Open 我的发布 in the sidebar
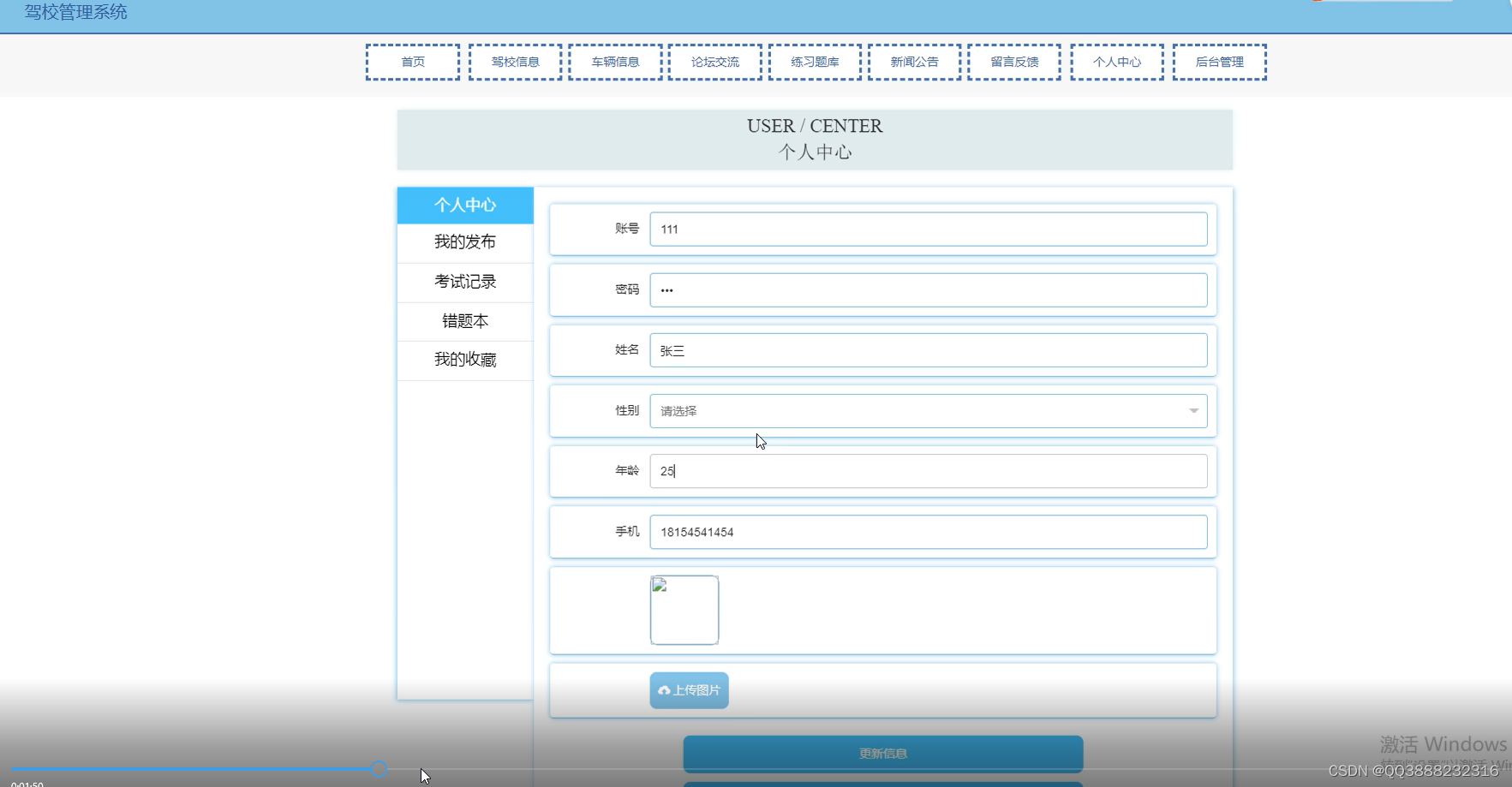 [465, 242]
